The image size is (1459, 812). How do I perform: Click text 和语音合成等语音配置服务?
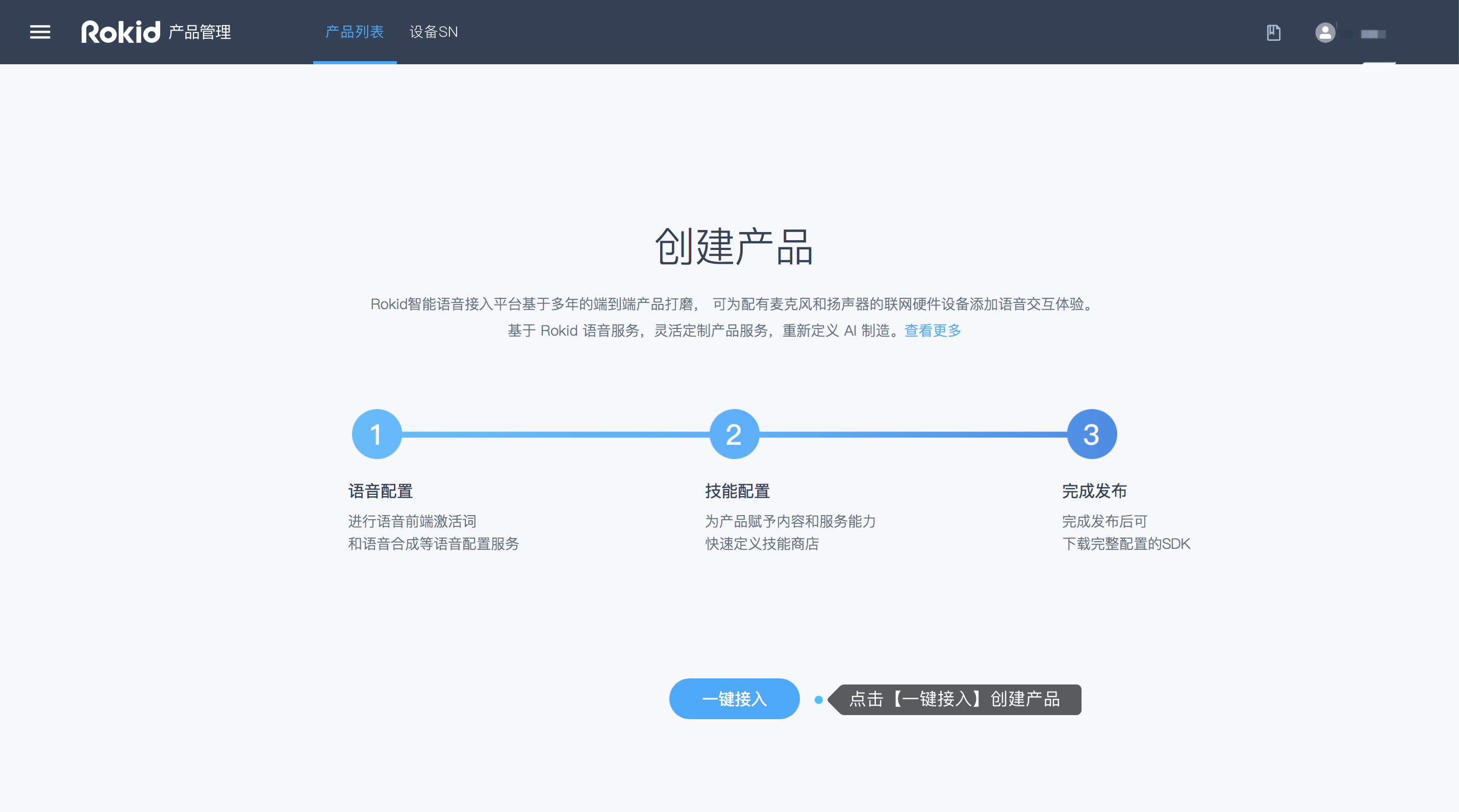(x=433, y=544)
